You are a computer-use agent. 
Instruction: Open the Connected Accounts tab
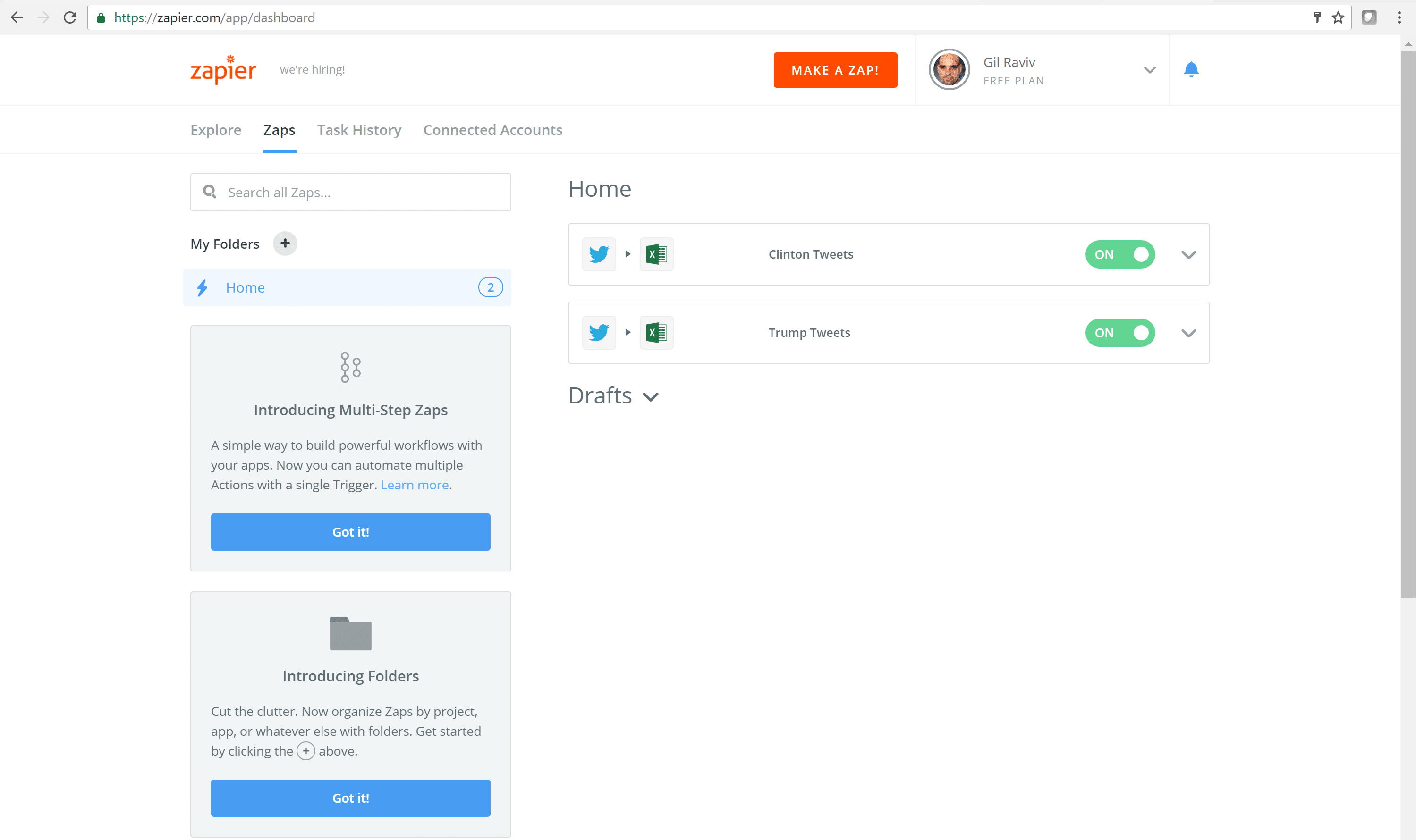point(492,130)
